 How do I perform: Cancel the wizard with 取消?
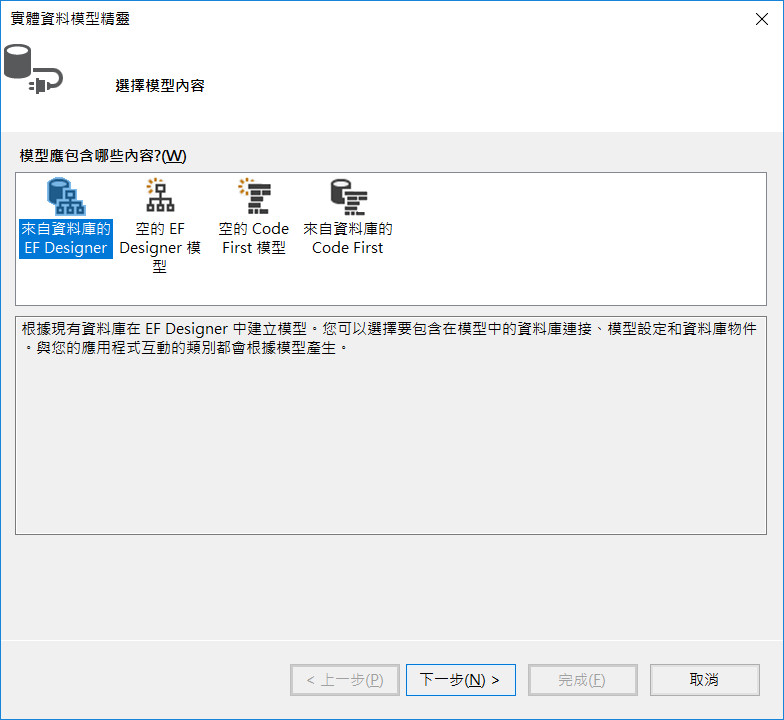pos(704,680)
